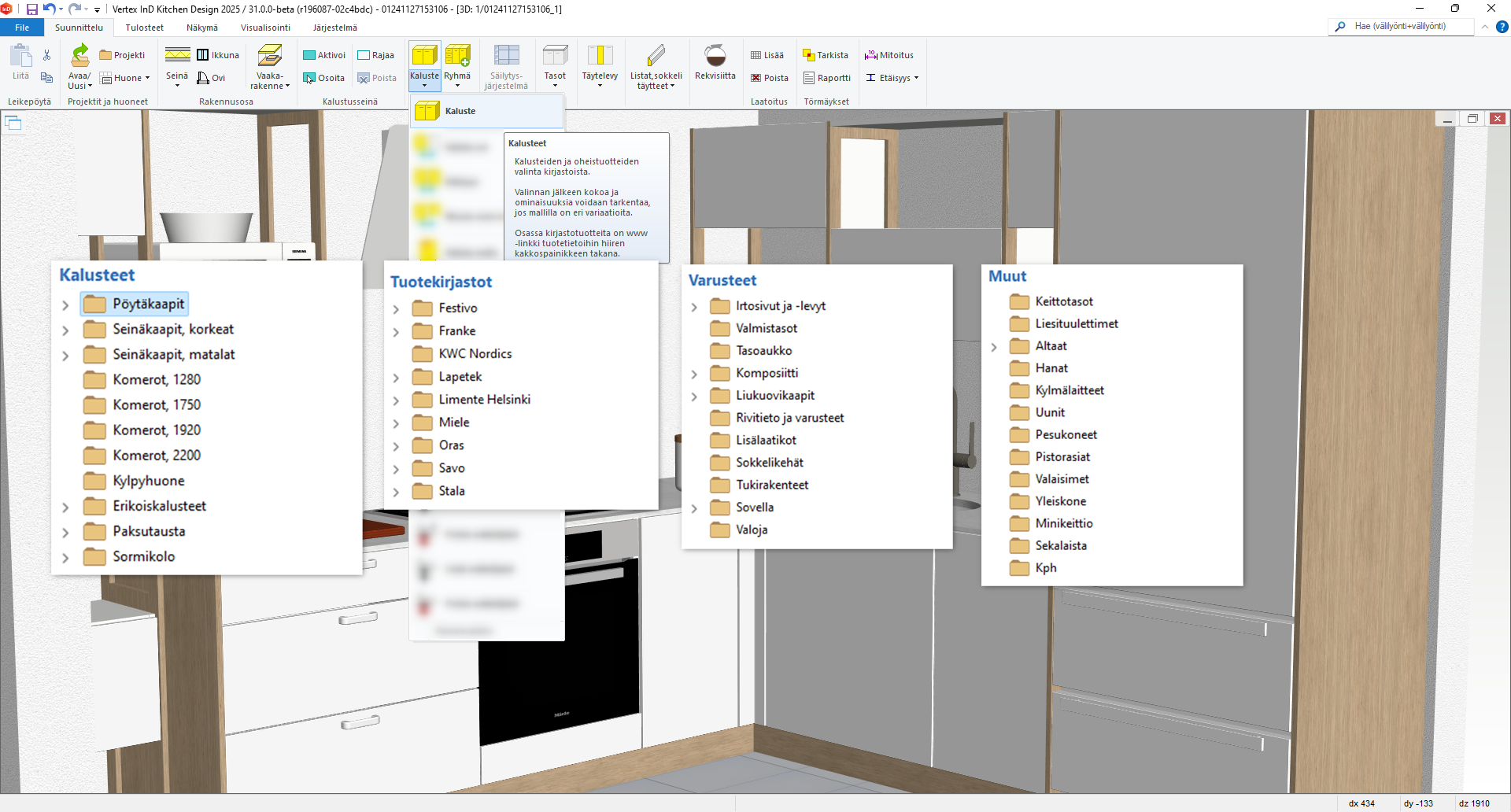The width and height of the screenshot is (1511, 812).
Task: Click the Avaa/Uusi open project icon
Action: [79, 57]
